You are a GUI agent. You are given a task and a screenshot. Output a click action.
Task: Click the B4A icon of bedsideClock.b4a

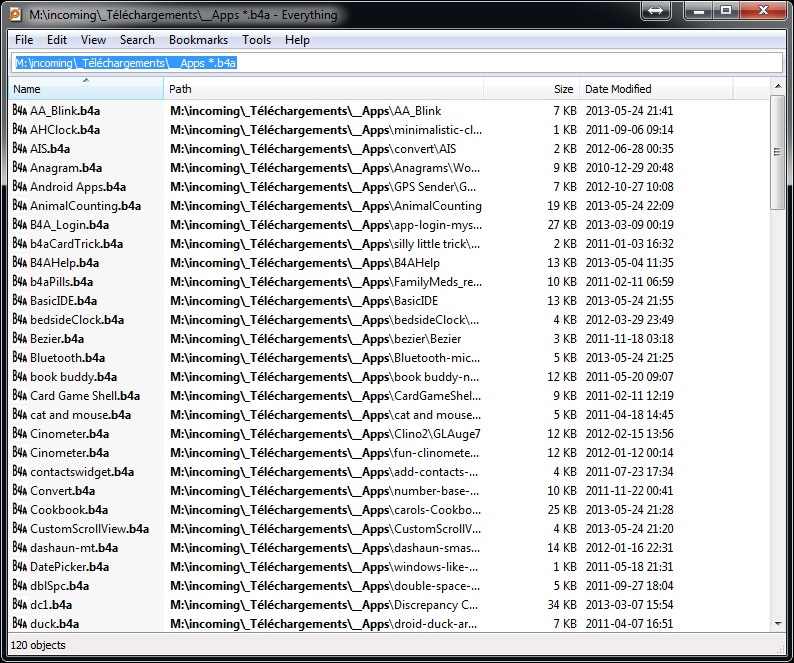click(20, 320)
